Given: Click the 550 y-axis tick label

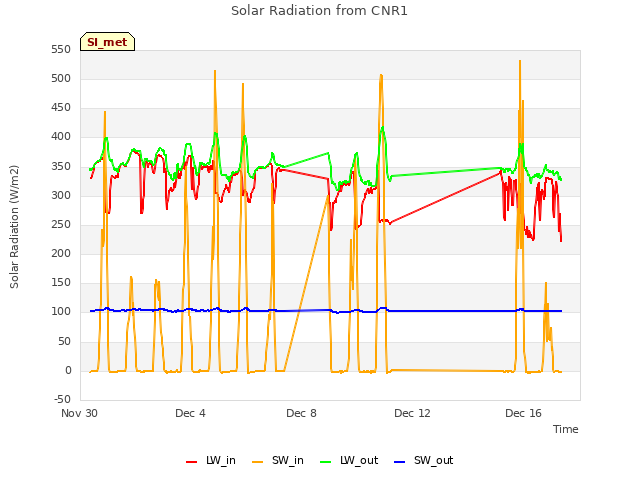Looking at the screenshot, I should 61,49.
